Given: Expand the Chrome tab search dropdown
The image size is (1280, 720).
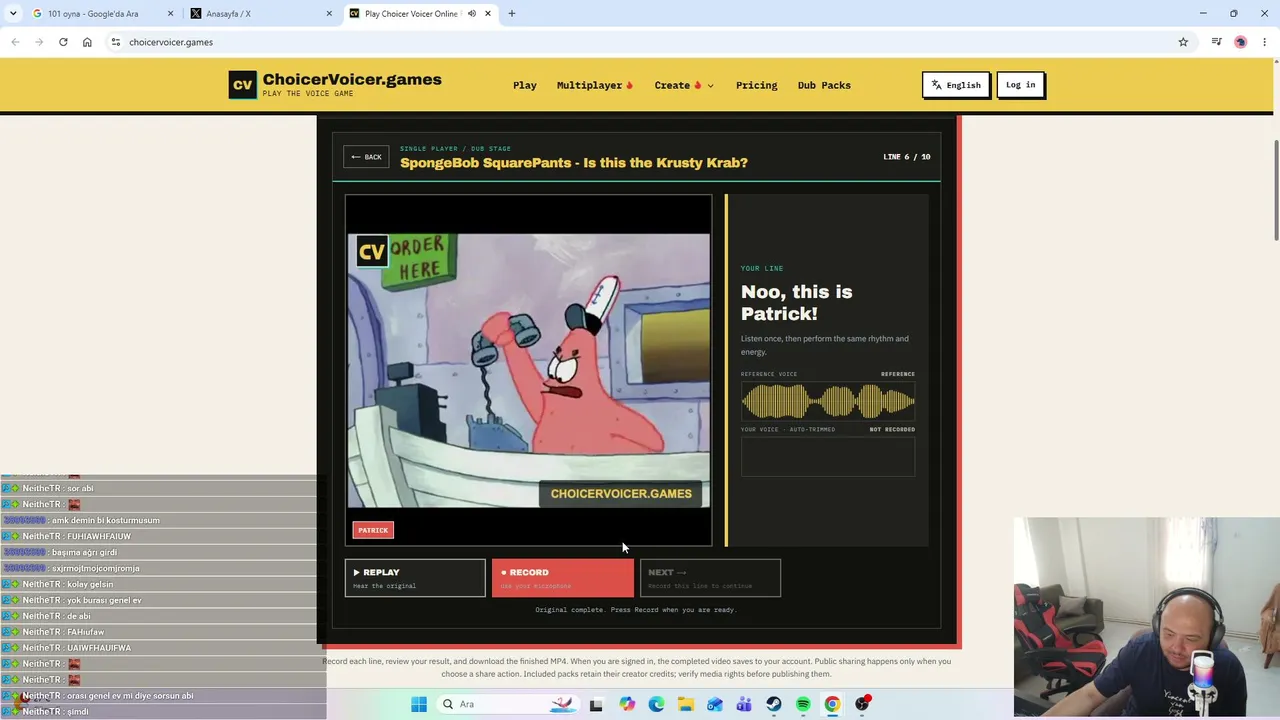Looking at the screenshot, I should 13,14.
